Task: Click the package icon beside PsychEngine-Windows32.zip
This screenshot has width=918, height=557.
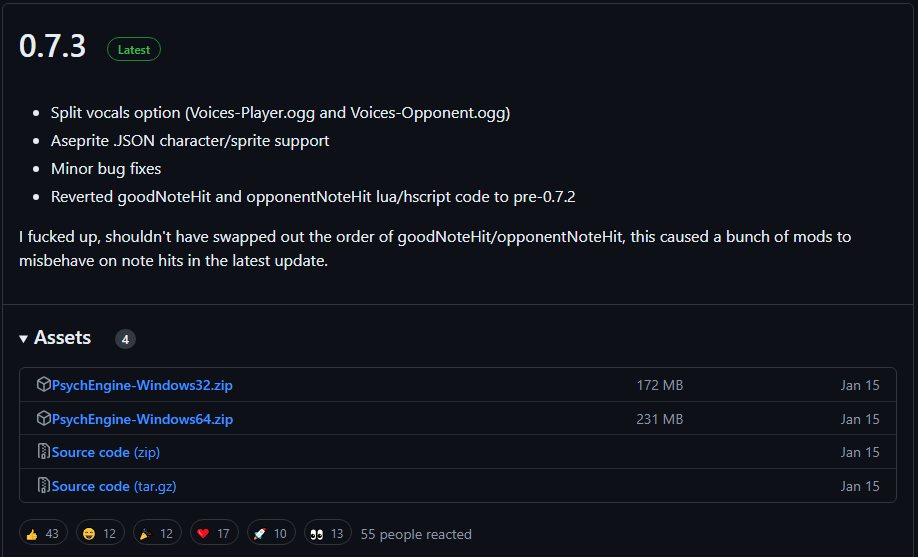Action: 43,385
